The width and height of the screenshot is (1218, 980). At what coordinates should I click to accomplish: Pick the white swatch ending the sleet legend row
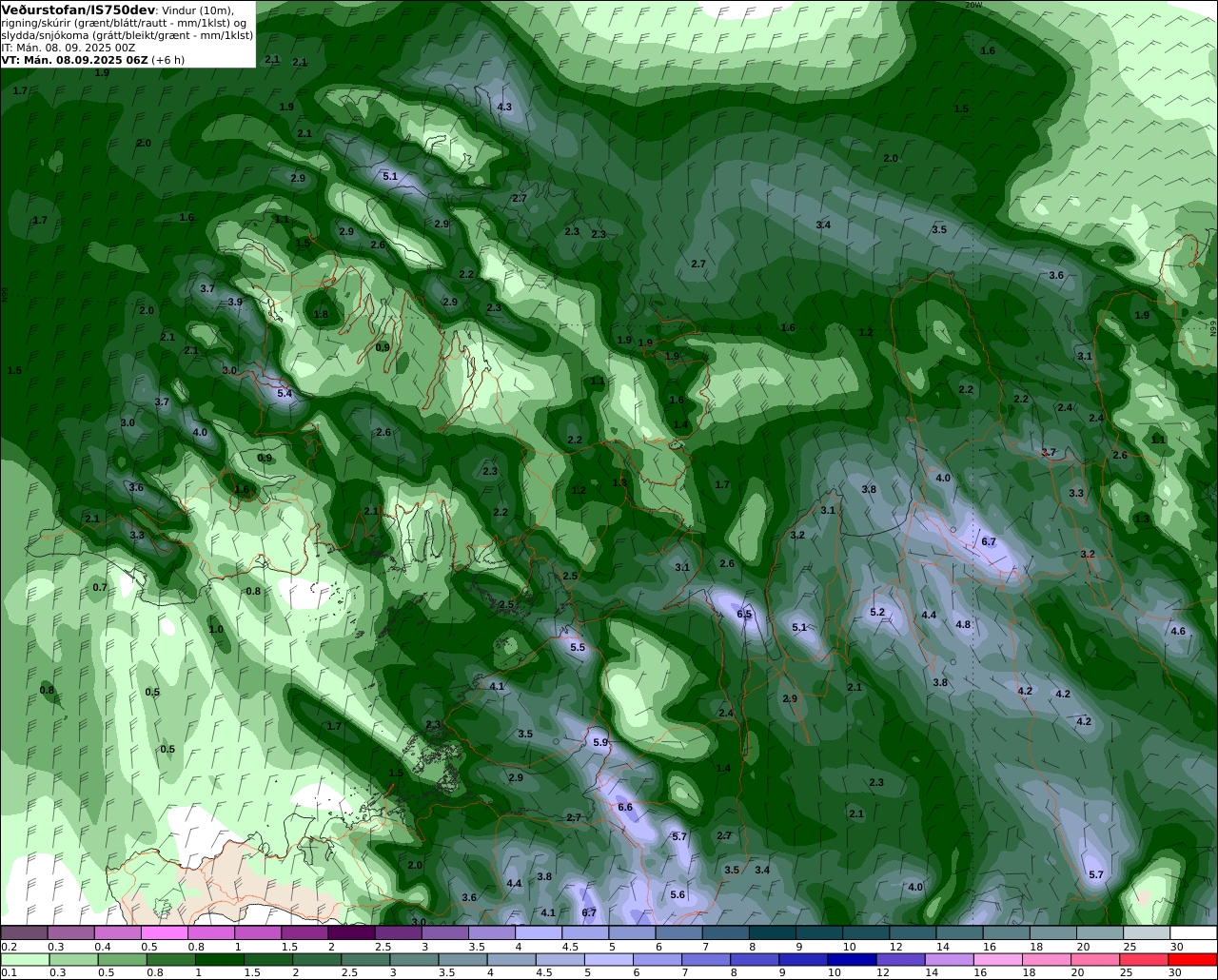coord(1194,933)
